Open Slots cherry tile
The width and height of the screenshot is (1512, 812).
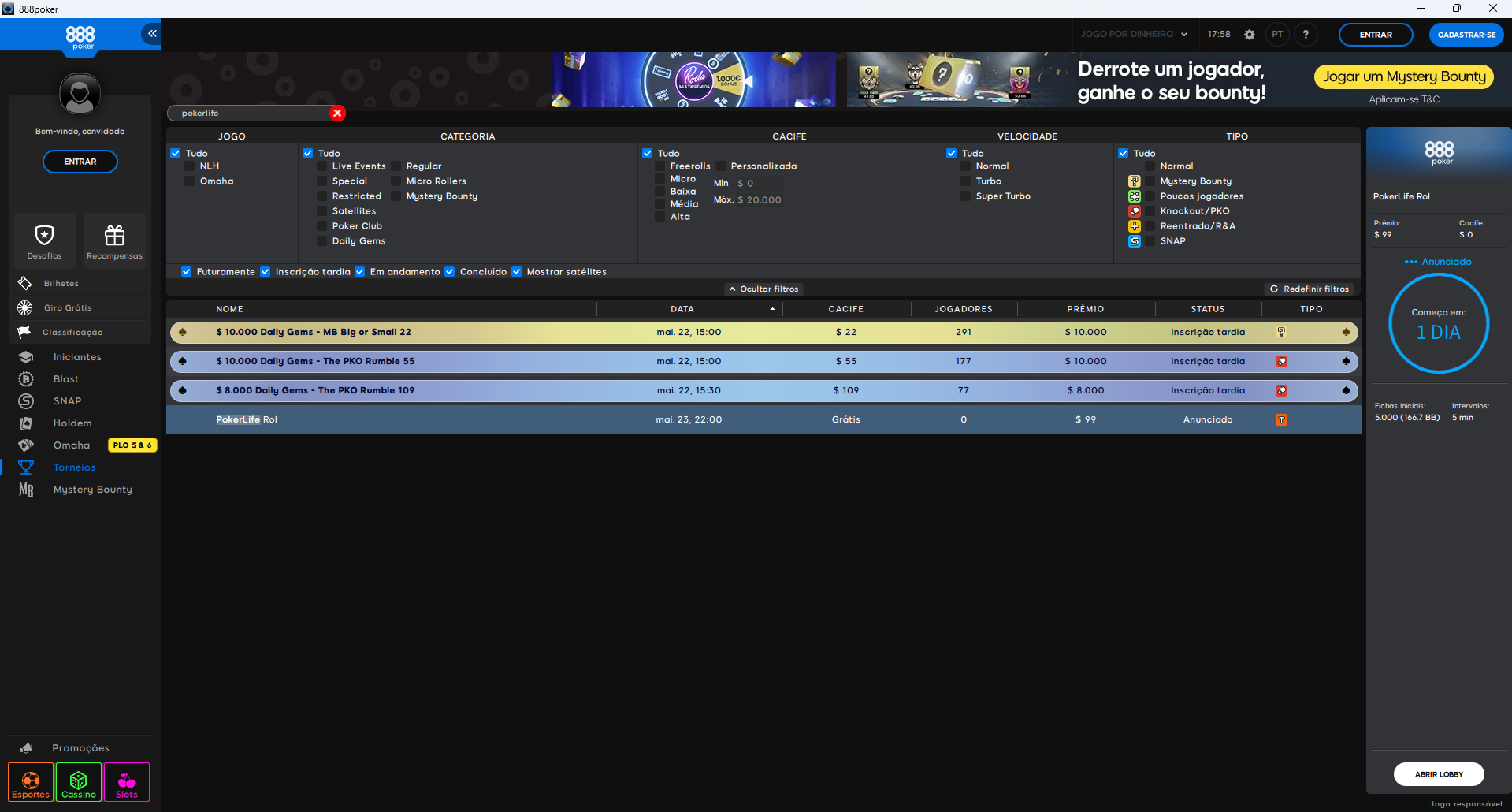point(127,782)
